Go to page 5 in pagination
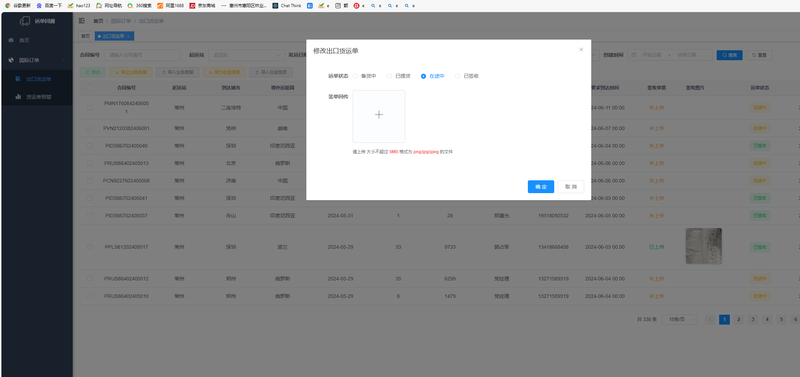This screenshot has height=377, width=800. pos(781,319)
